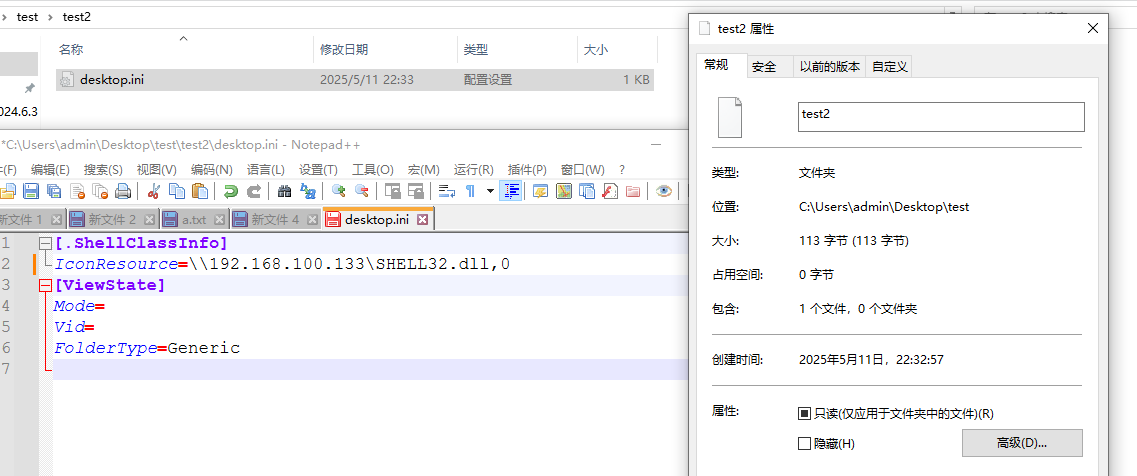Open the 工具(O) menu
Image resolution: width=1137 pixels, height=476 pixels.
click(373, 170)
